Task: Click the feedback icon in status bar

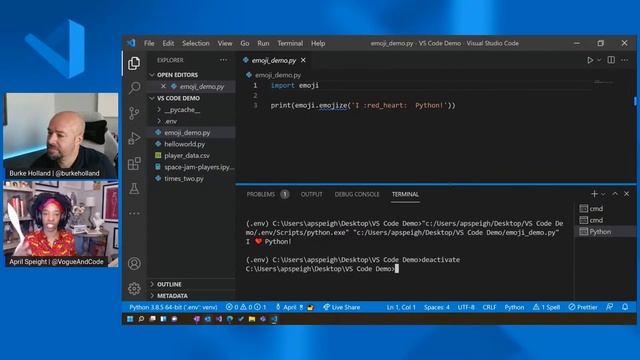Action: 609,307
